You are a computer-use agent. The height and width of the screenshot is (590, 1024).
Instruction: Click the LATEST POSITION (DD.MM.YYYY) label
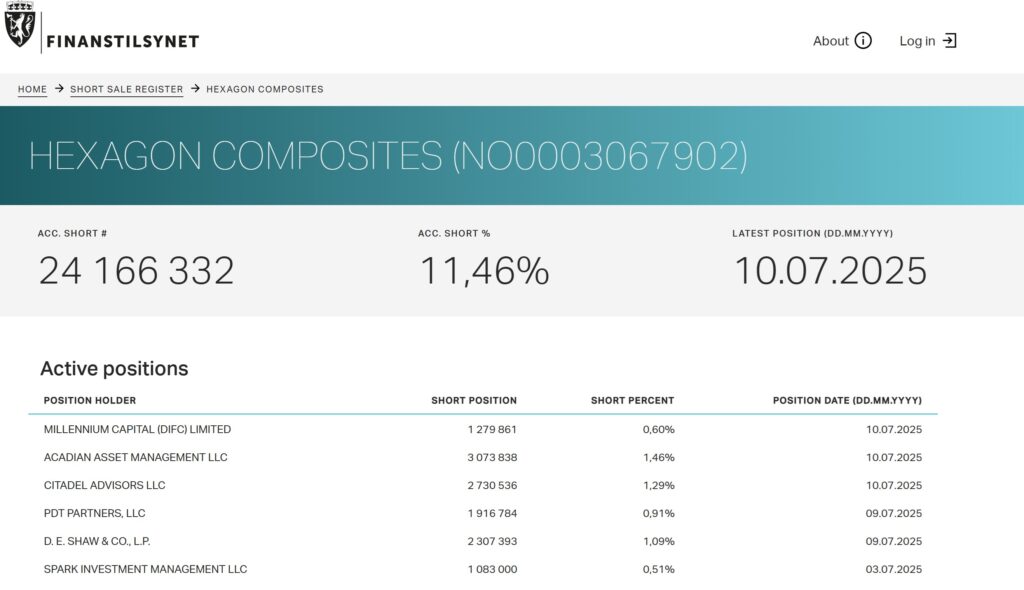click(x=812, y=233)
